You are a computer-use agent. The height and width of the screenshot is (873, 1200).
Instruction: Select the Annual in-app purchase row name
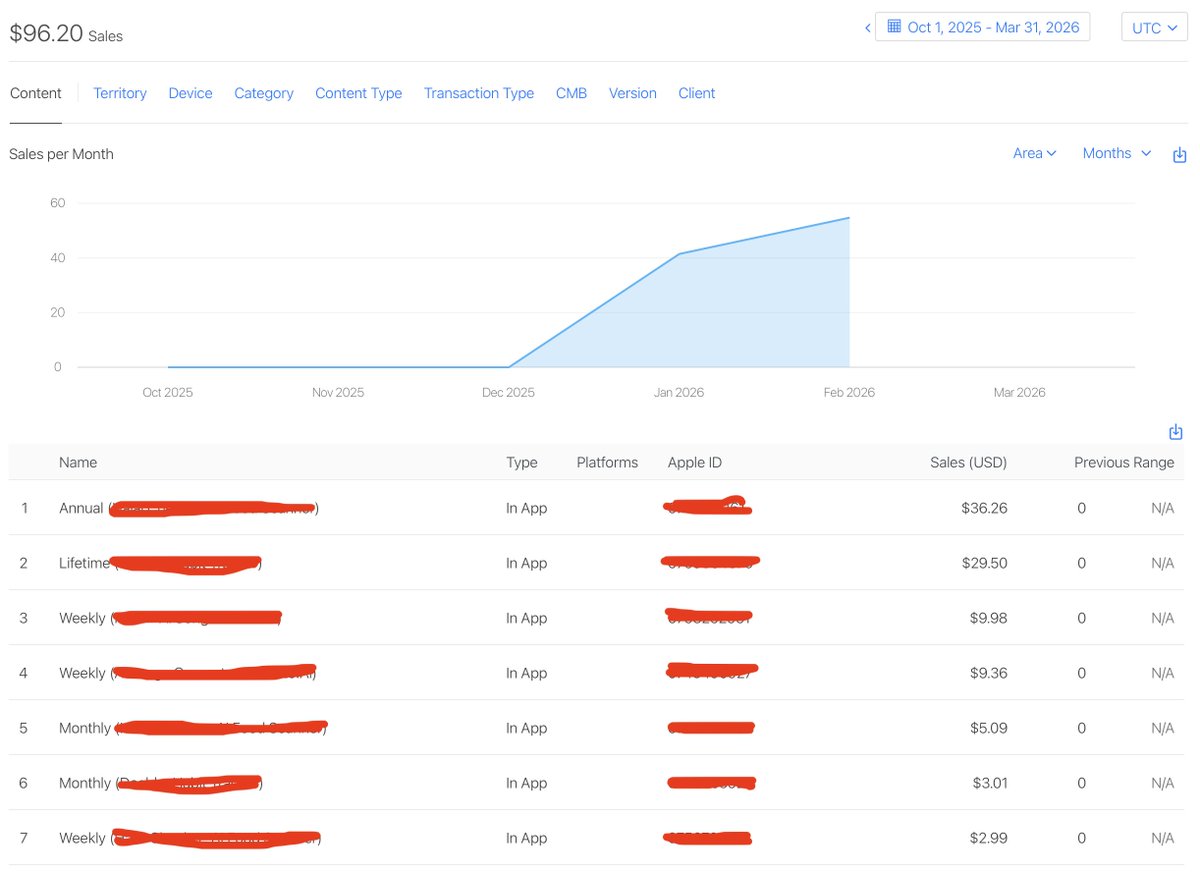click(x=188, y=508)
